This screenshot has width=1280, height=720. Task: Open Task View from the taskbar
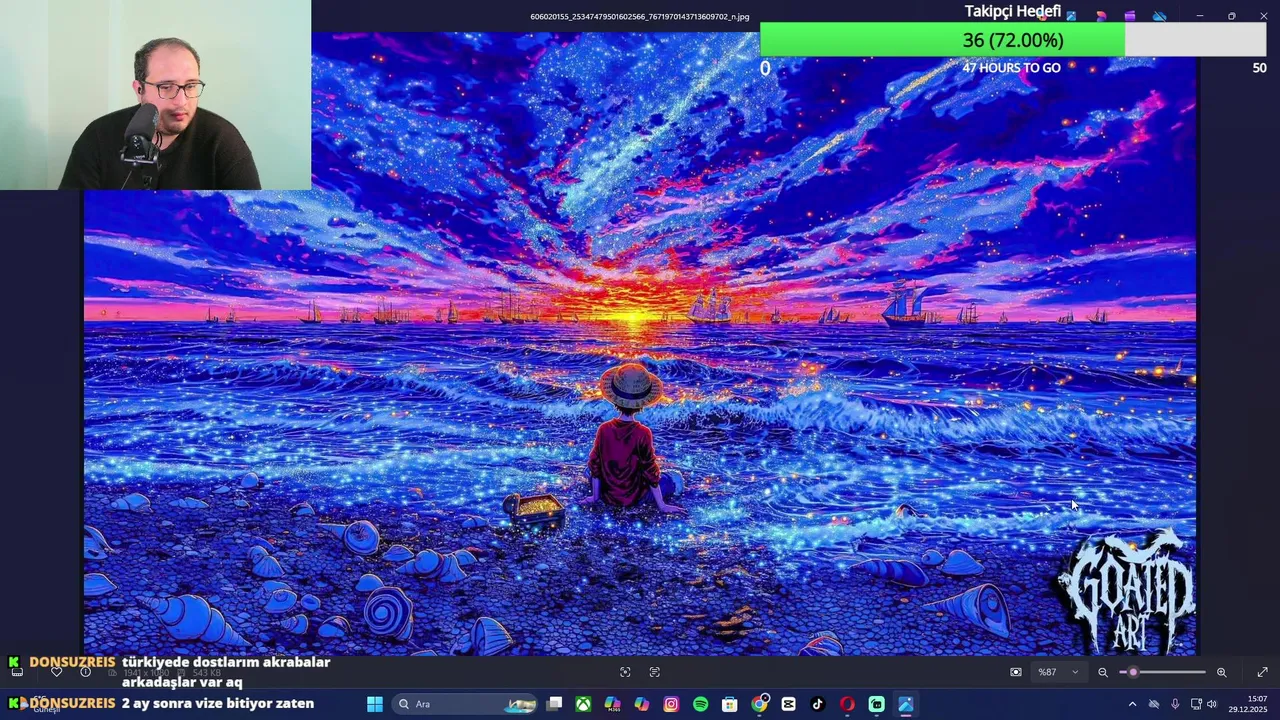click(x=555, y=704)
